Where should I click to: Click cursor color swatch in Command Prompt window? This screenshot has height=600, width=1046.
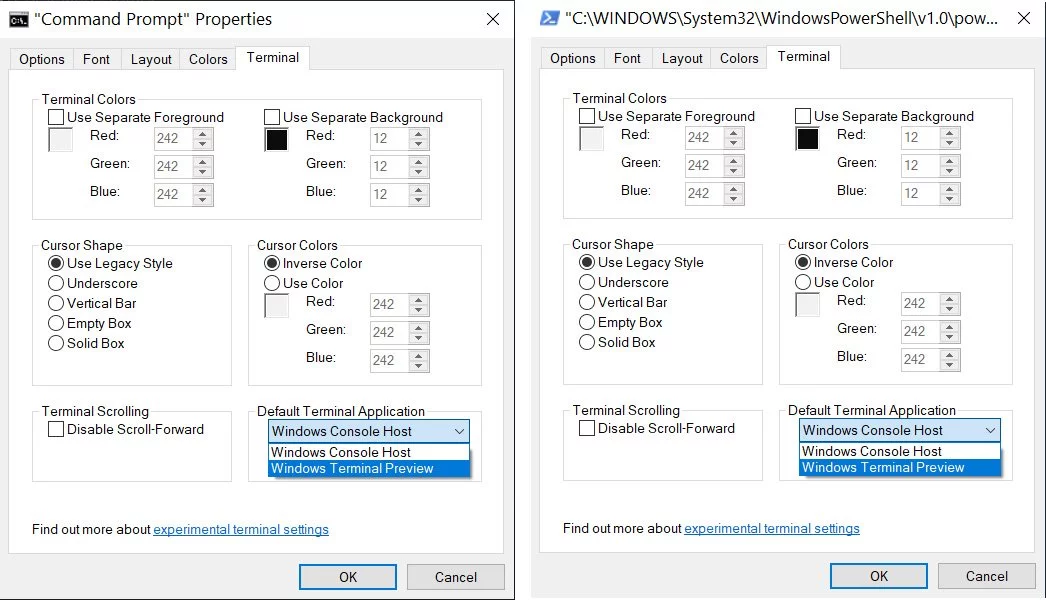[276, 306]
